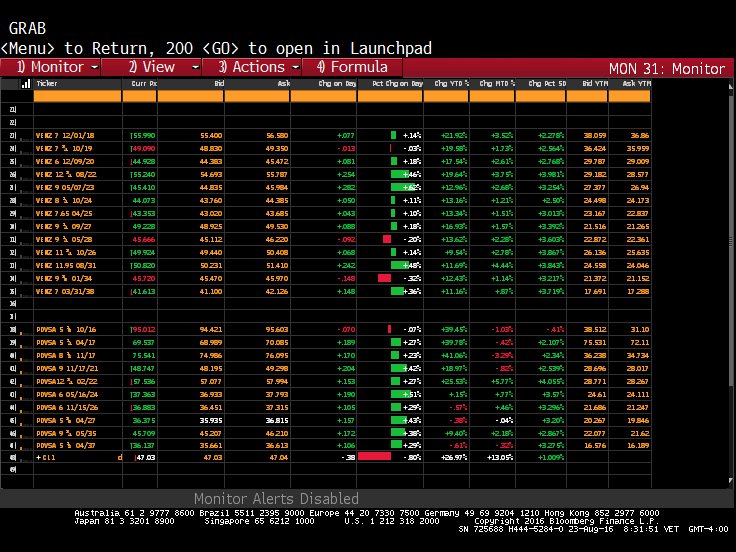Sort by the Ticker column header
This screenshot has height=552, width=736.
[47, 84]
